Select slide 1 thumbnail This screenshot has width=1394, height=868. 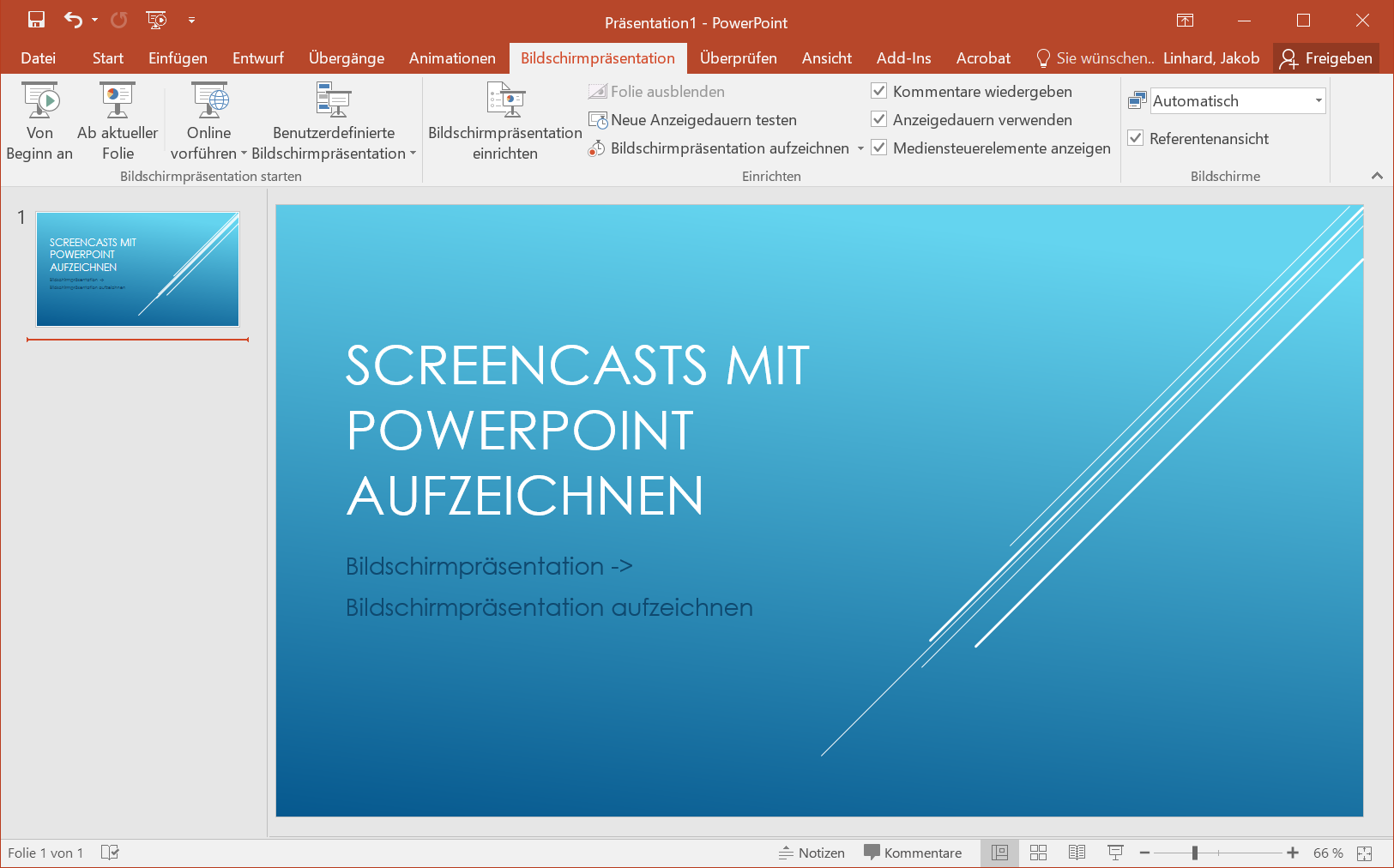coord(137,269)
